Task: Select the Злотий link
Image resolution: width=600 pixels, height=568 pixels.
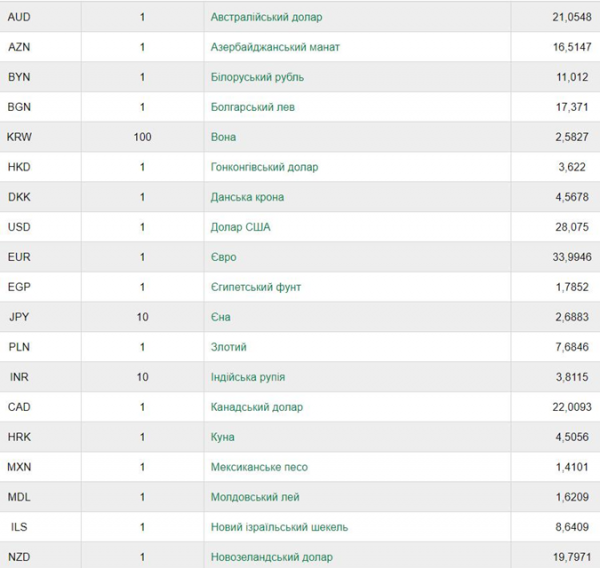Action: (228, 347)
